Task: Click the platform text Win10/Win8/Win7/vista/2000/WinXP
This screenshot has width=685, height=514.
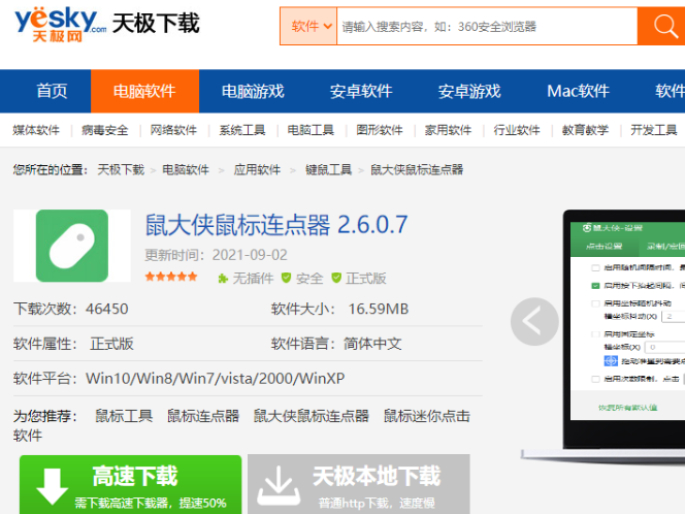Action: pyautogui.click(x=215, y=378)
